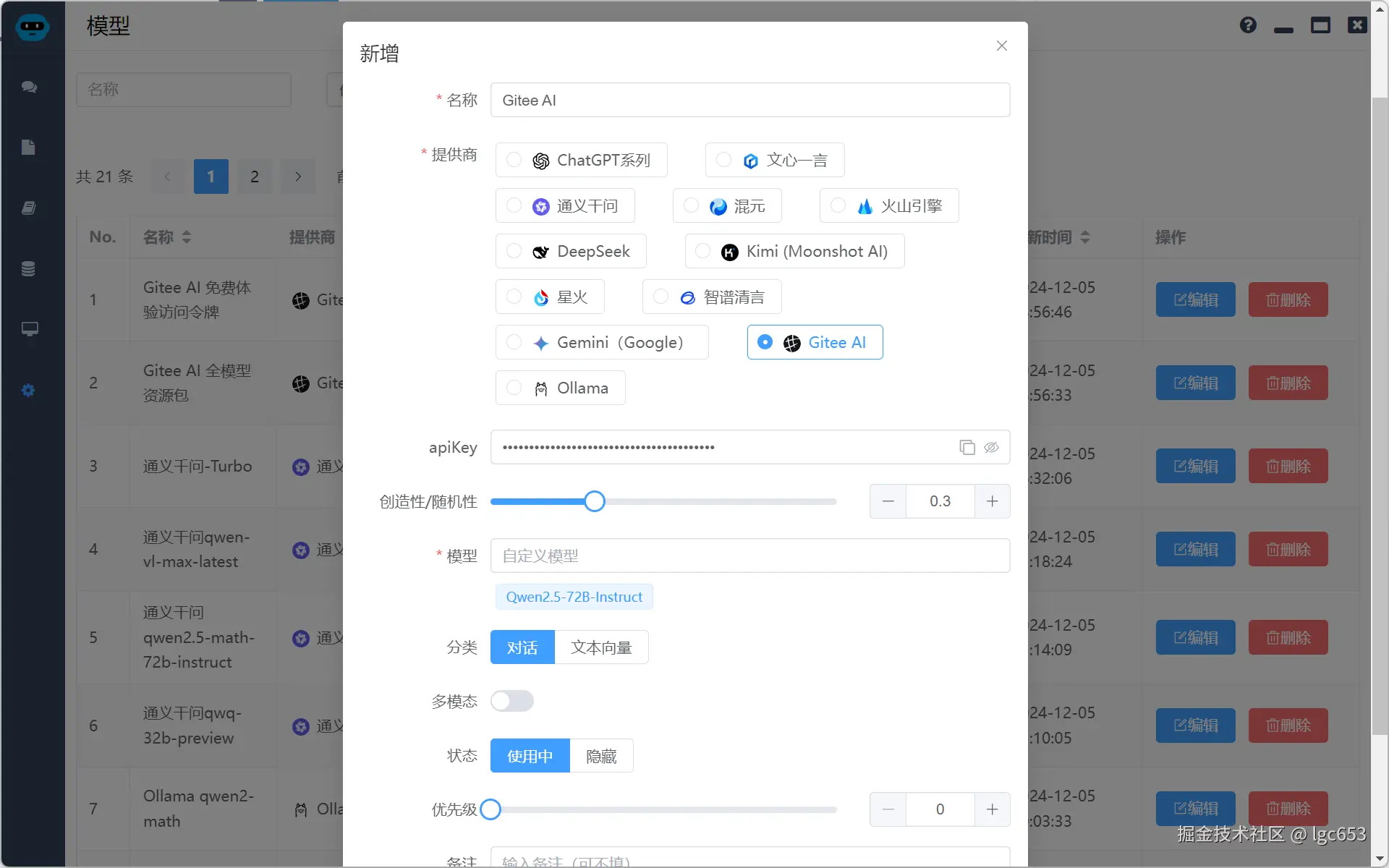Reveal apiKey using the eye icon

pyautogui.click(x=991, y=447)
